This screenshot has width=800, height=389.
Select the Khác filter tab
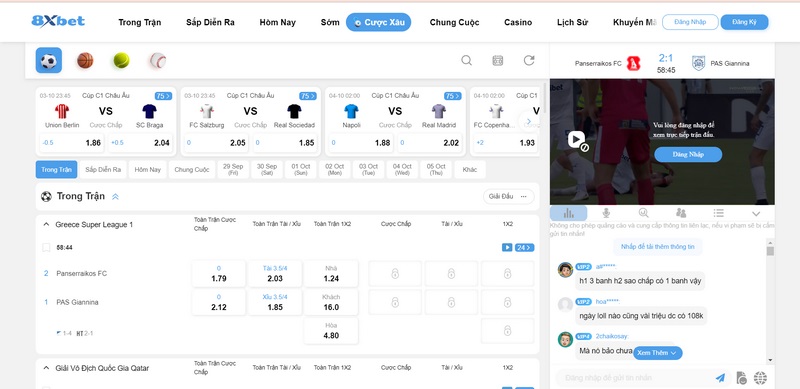(x=470, y=169)
